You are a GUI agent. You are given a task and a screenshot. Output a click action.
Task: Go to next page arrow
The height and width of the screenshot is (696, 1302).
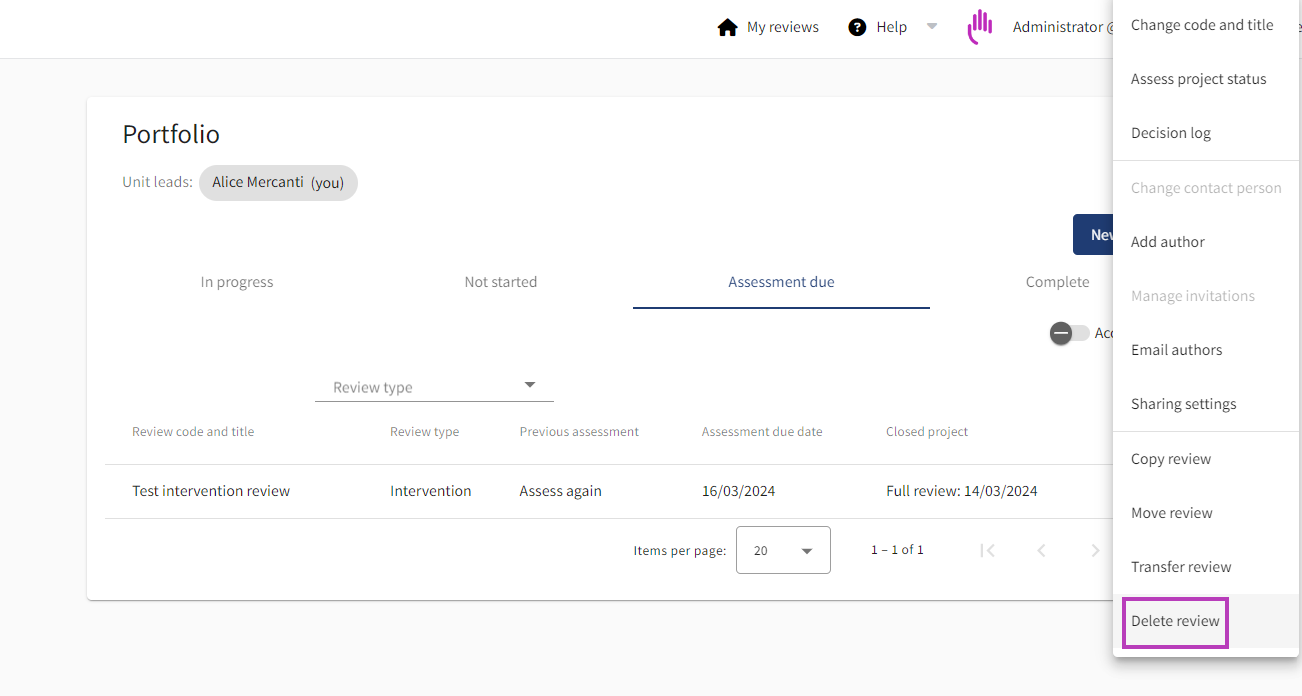click(1095, 550)
